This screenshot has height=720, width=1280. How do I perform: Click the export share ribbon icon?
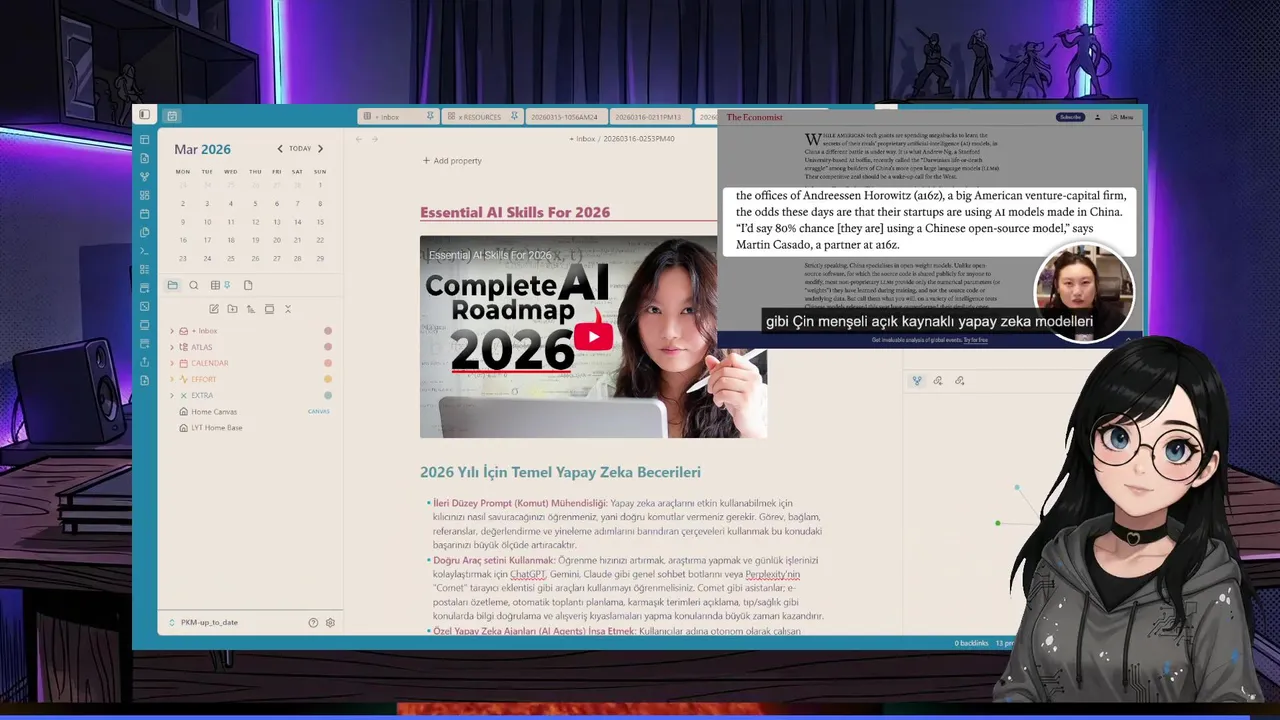145,362
